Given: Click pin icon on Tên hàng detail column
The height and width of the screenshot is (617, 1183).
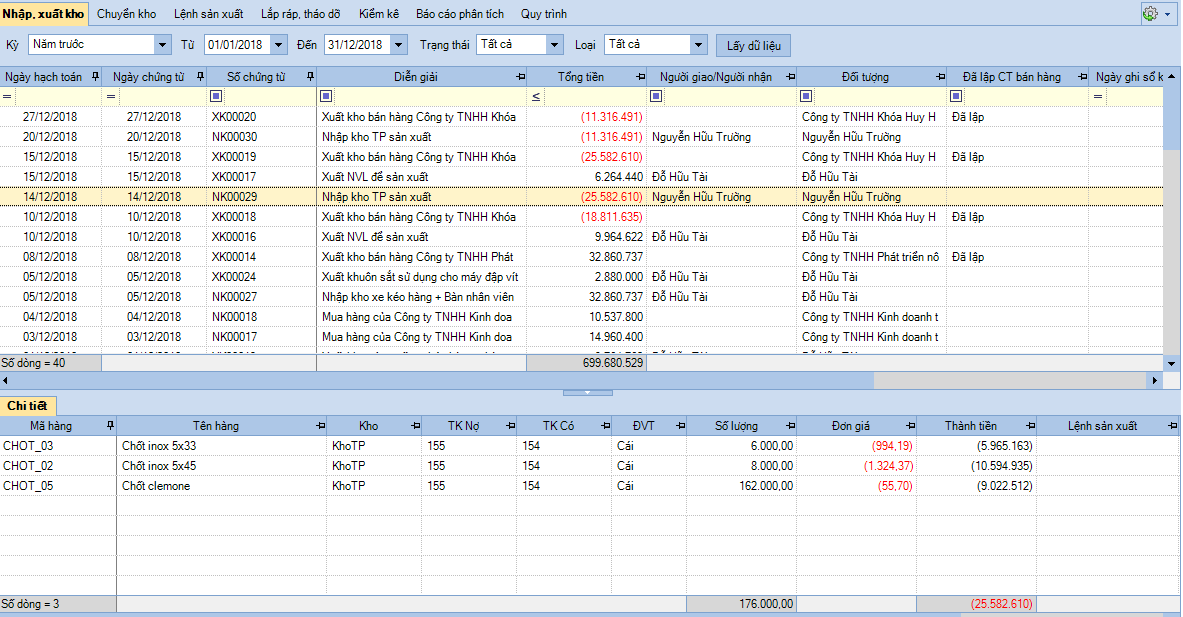Looking at the screenshot, I should point(319,425).
